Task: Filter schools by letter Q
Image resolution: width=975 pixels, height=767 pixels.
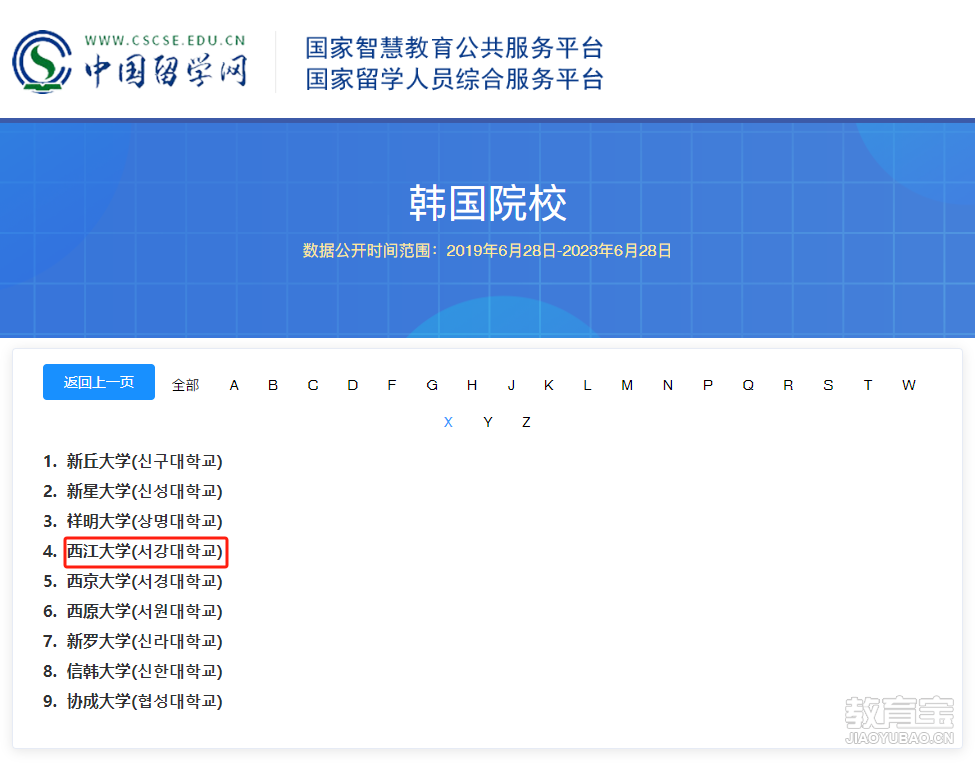Action: (x=748, y=385)
